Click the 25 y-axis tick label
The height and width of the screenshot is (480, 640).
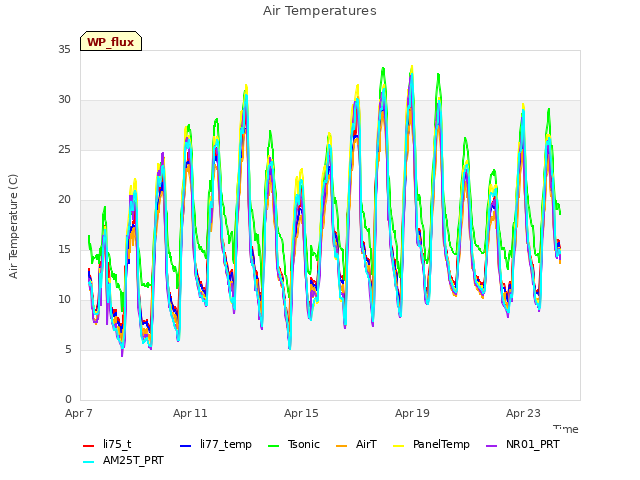tap(64, 149)
